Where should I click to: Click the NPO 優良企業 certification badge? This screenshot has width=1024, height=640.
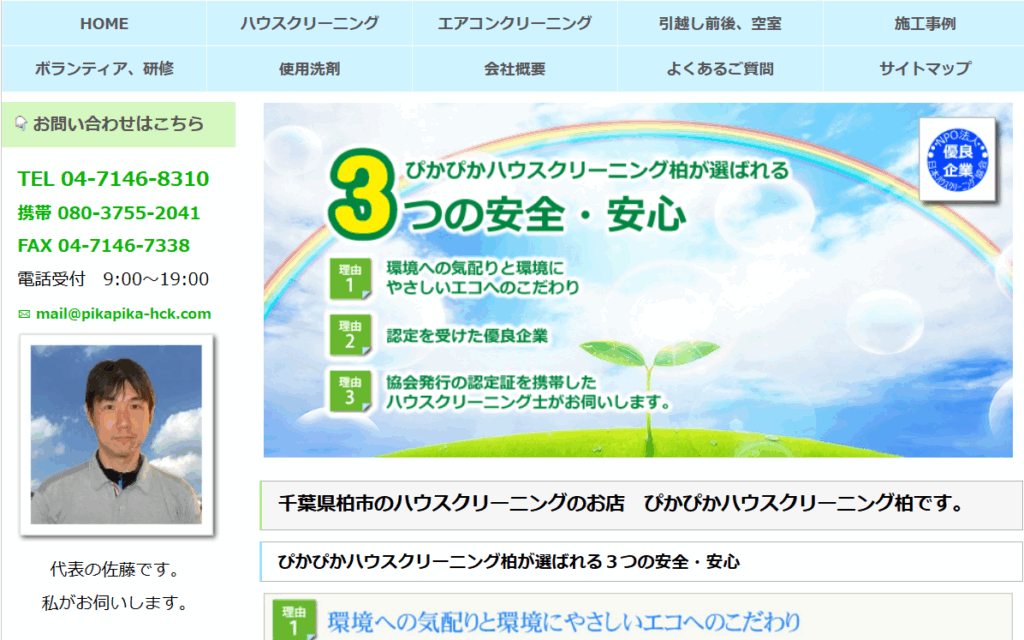coord(958,159)
